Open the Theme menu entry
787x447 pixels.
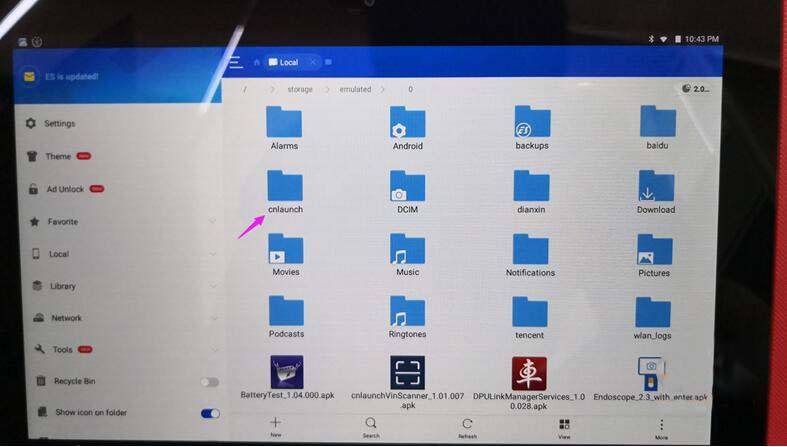(x=58, y=156)
